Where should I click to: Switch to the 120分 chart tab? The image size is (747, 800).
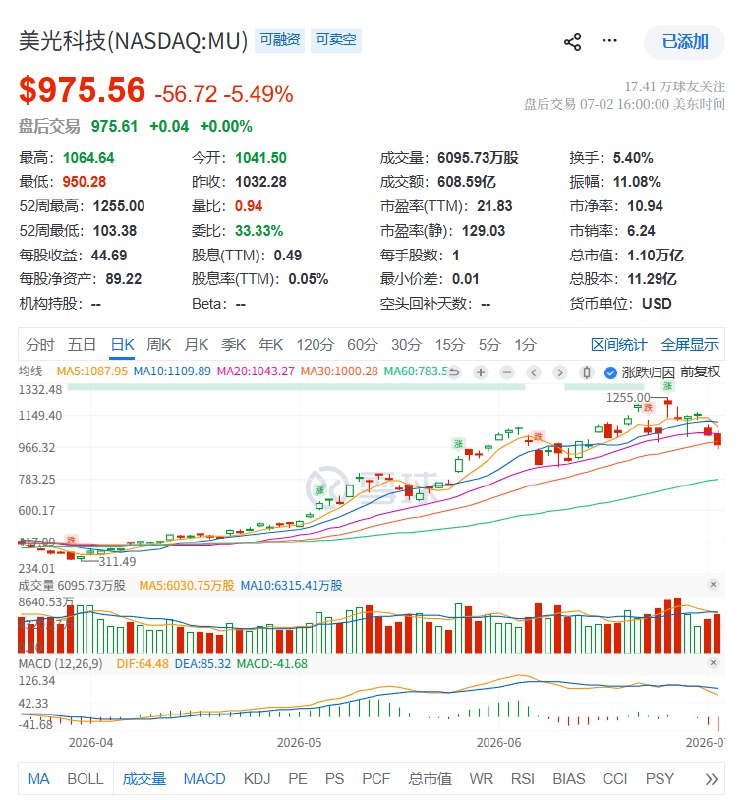[315, 345]
